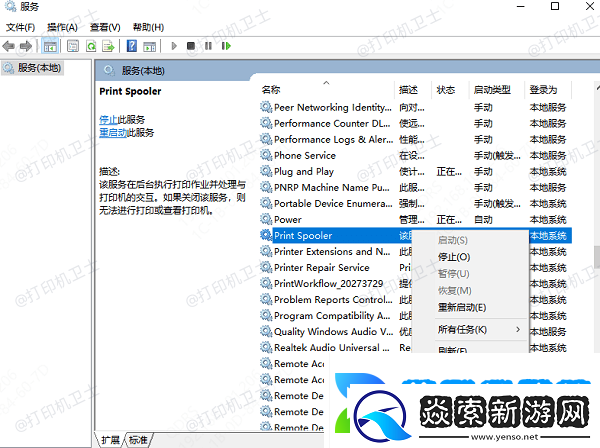Click 停止 link to stop this service
Viewport: 600px width, 448px height.
pos(108,120)
